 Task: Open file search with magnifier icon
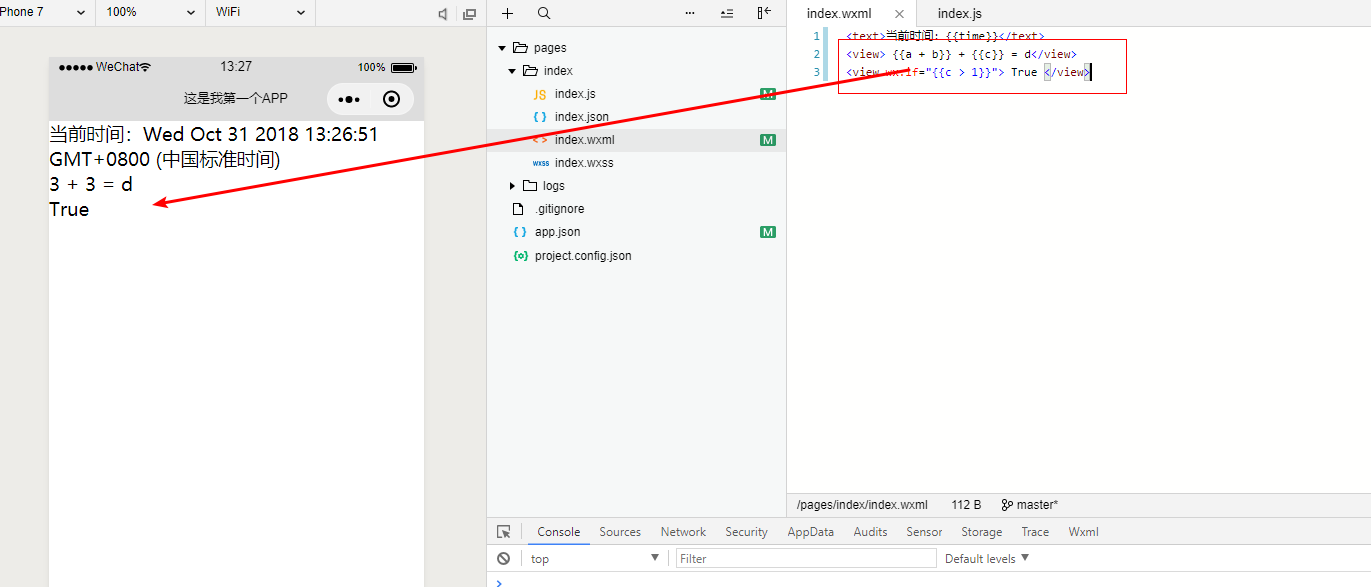(x=544, y=13)
